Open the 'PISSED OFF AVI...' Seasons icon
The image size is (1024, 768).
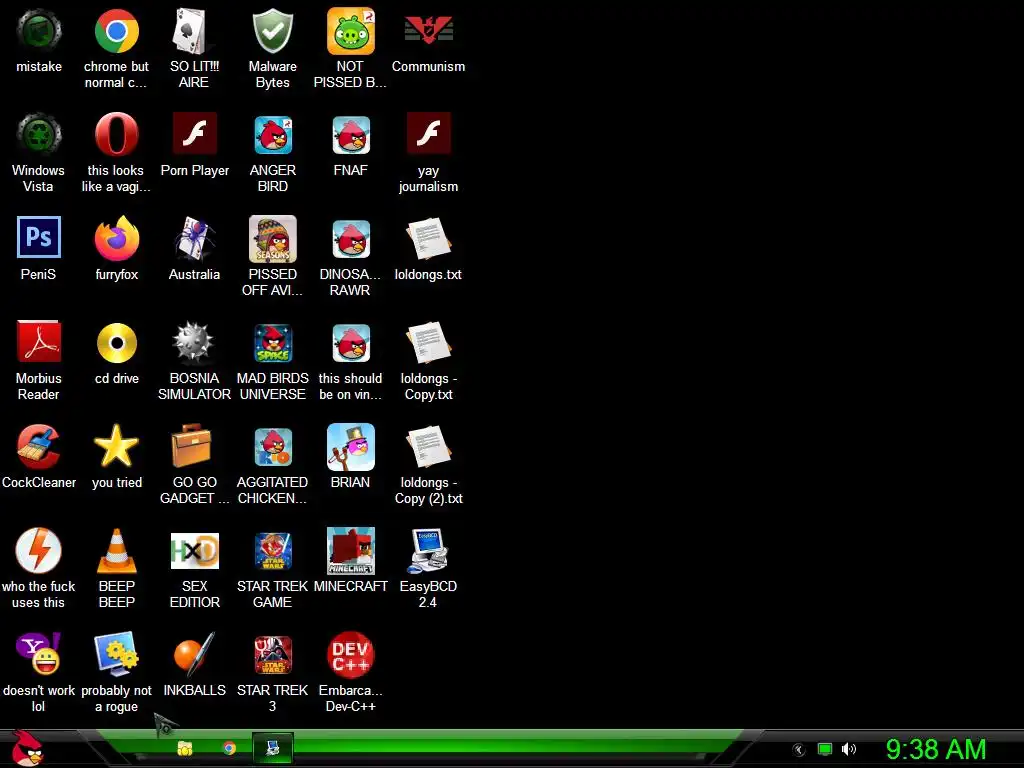pos(272,238)
